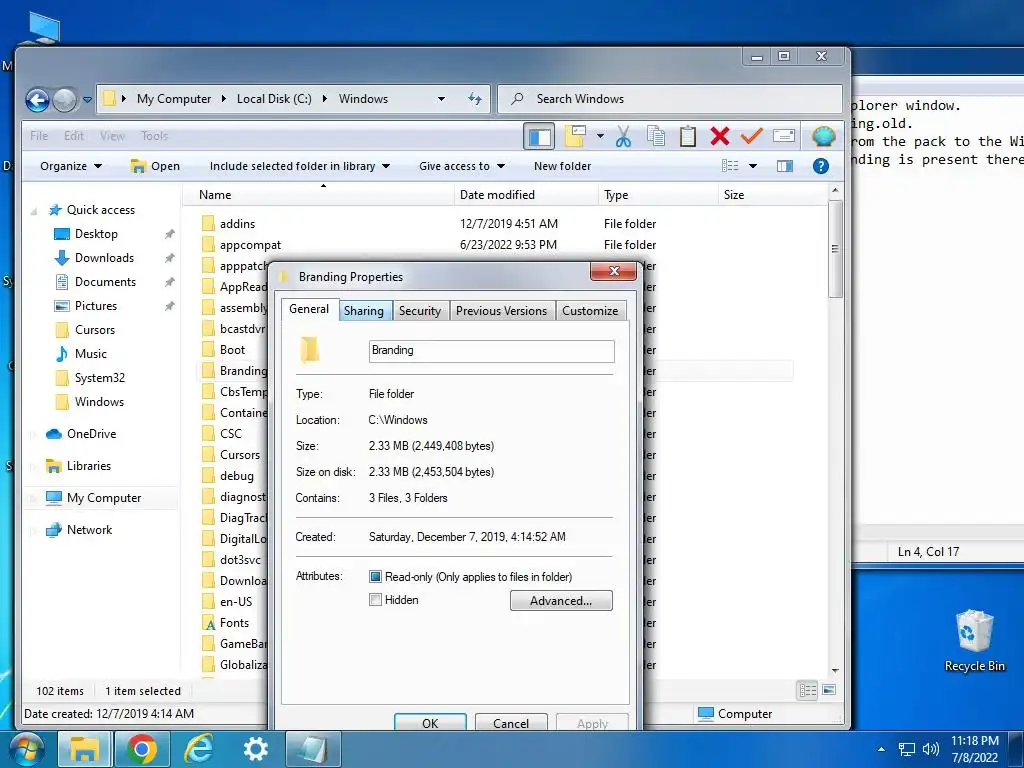Select My Computer in navigation pane
This screenshot has width=1024, height=768.
click(104, 498)
